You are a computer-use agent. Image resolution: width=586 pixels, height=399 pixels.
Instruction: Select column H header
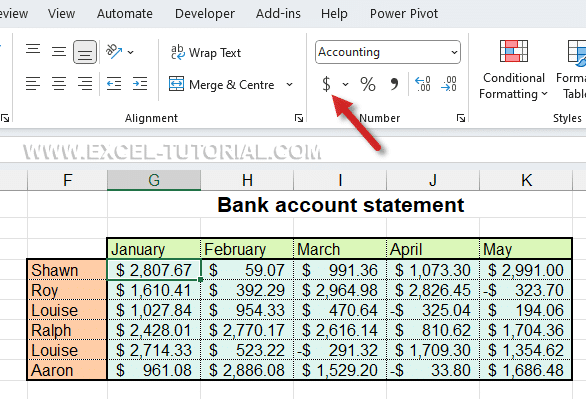(x=247, y=180)
